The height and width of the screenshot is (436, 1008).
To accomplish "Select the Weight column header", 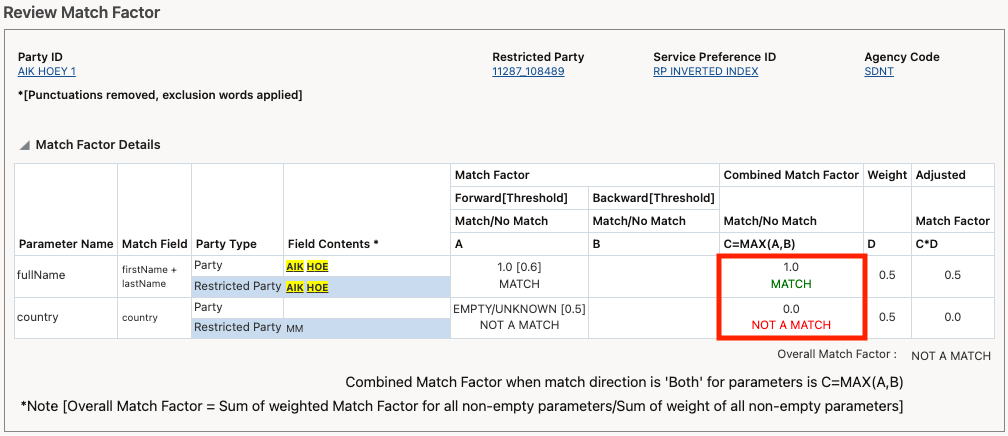I will tap(887, 175).
